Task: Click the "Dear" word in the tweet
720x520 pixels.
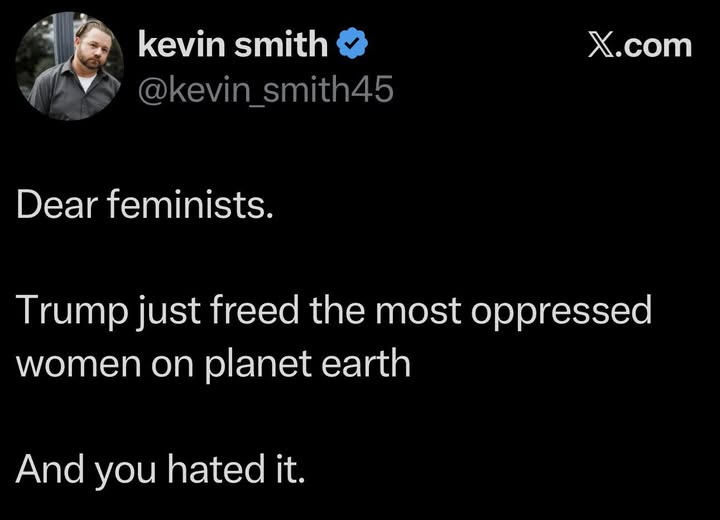Action: coord(56,207)
